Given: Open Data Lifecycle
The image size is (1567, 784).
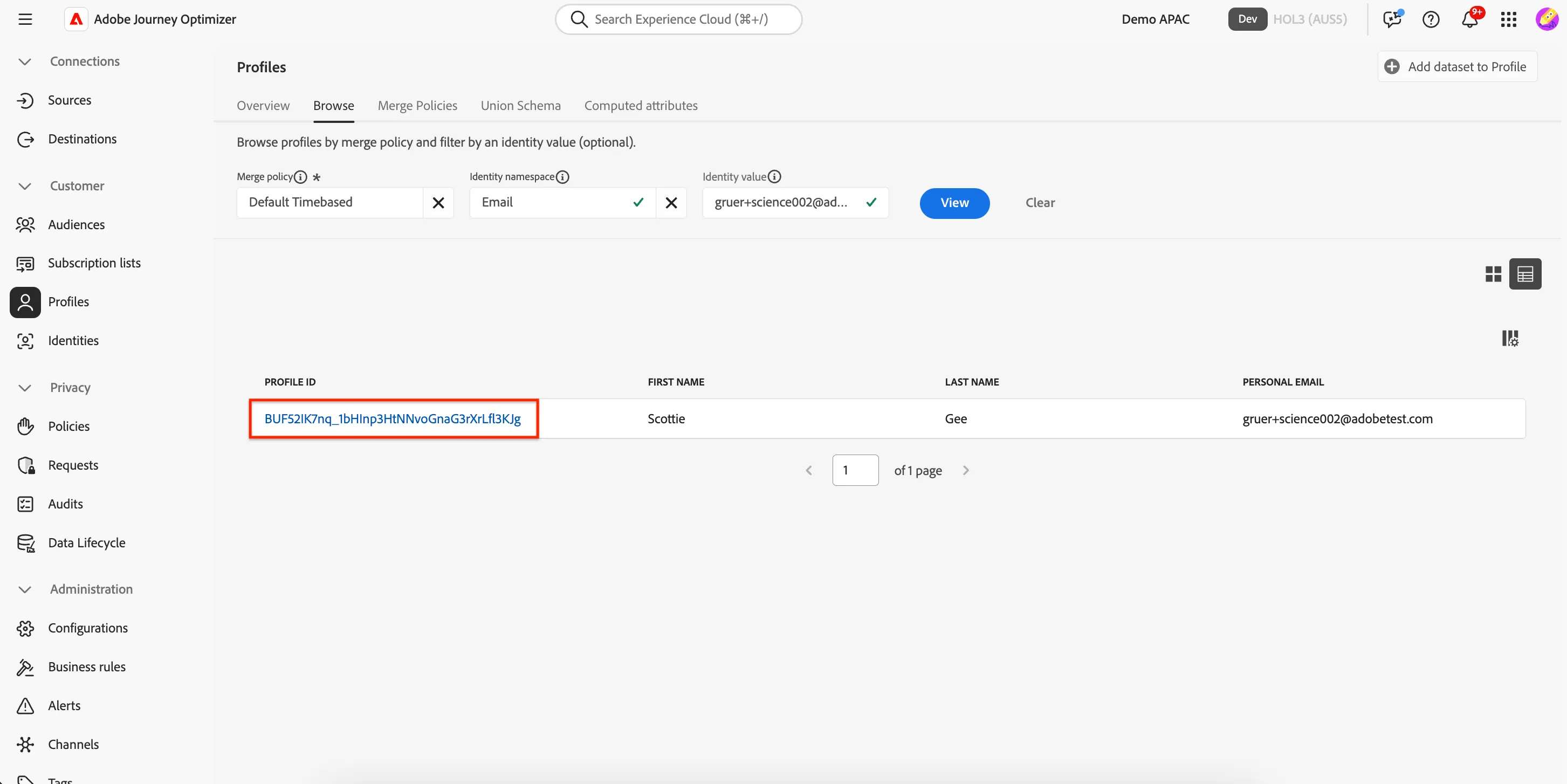Looking at the screenshot, I should (x=86, y=543).
